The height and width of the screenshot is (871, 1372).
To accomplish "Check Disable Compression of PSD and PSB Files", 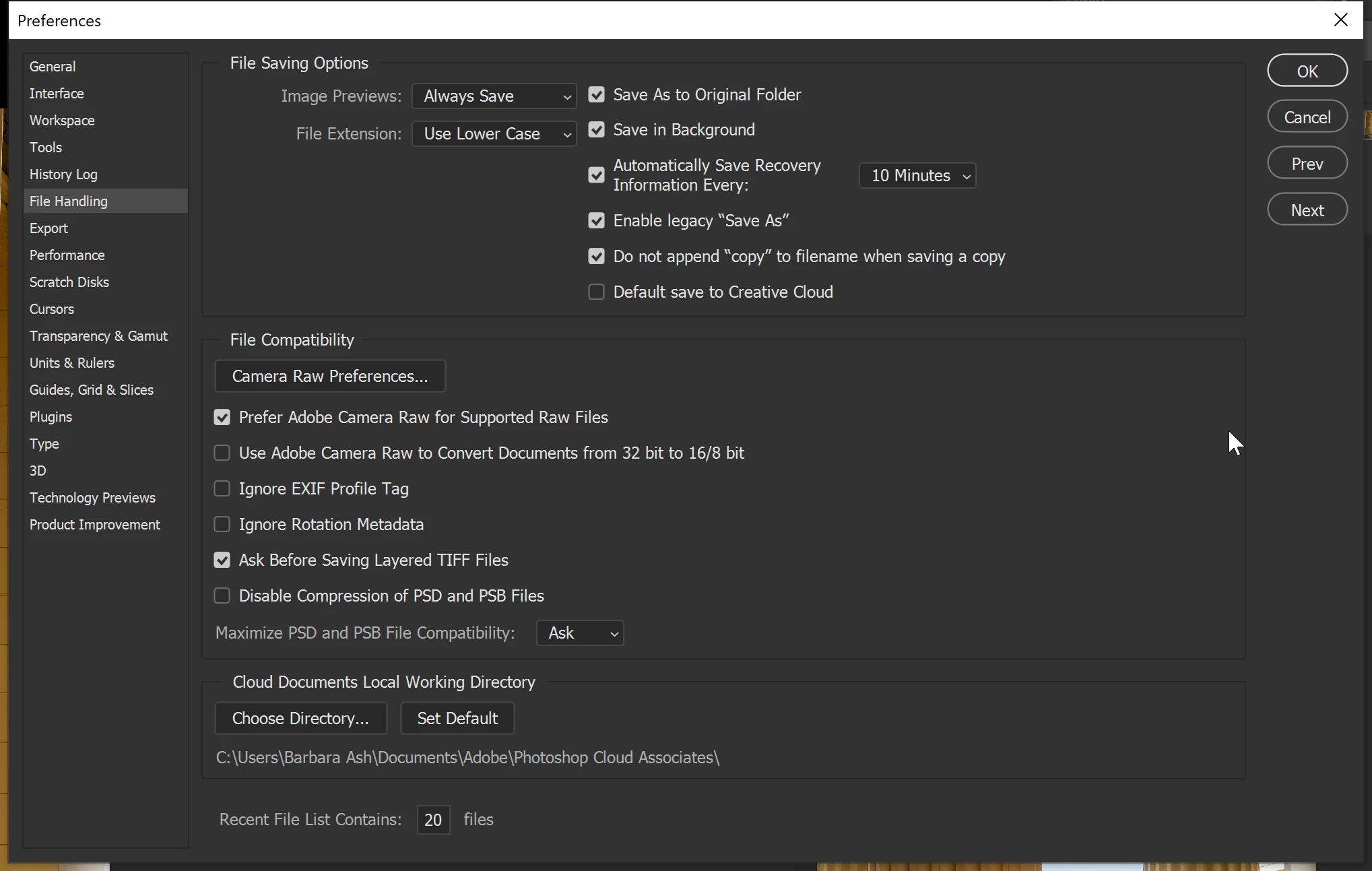I will [222, 596].
